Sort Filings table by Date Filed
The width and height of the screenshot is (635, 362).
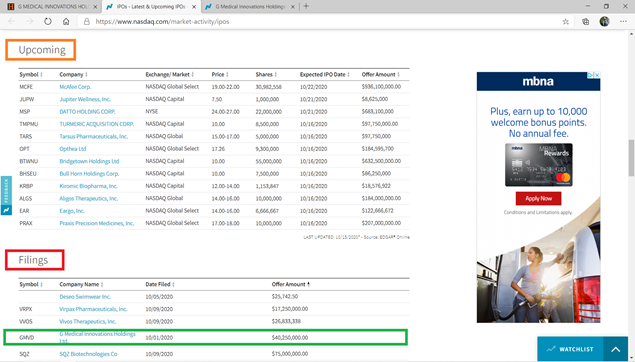160,284
